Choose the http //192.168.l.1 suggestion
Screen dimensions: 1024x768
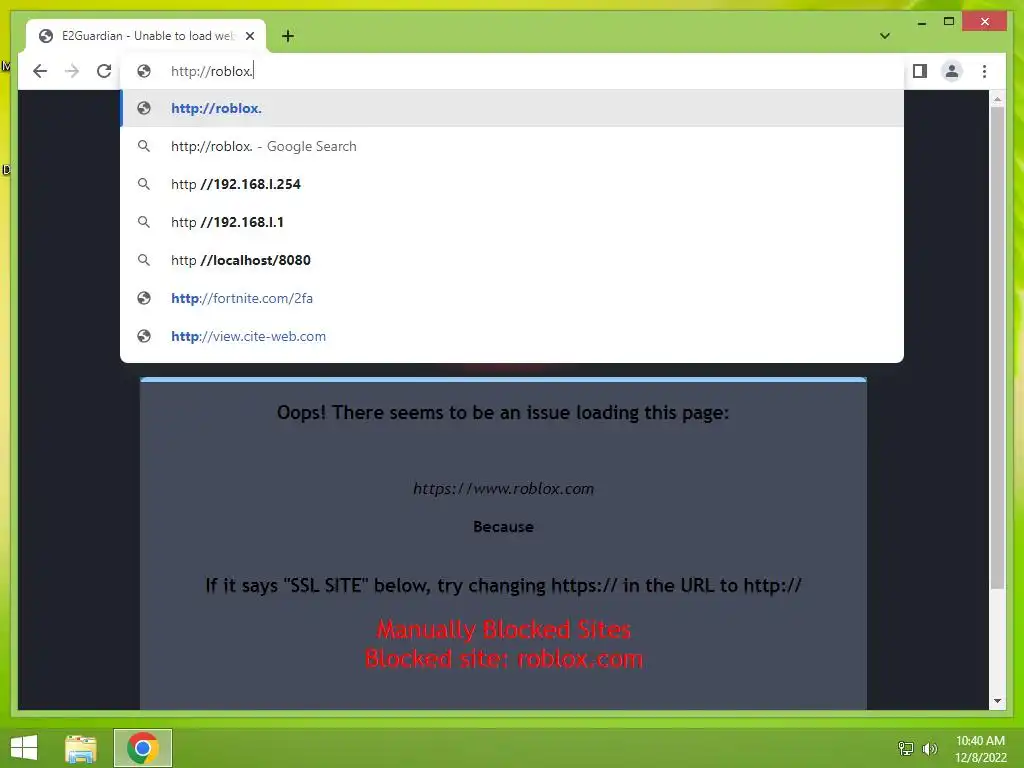click(512, 222)
